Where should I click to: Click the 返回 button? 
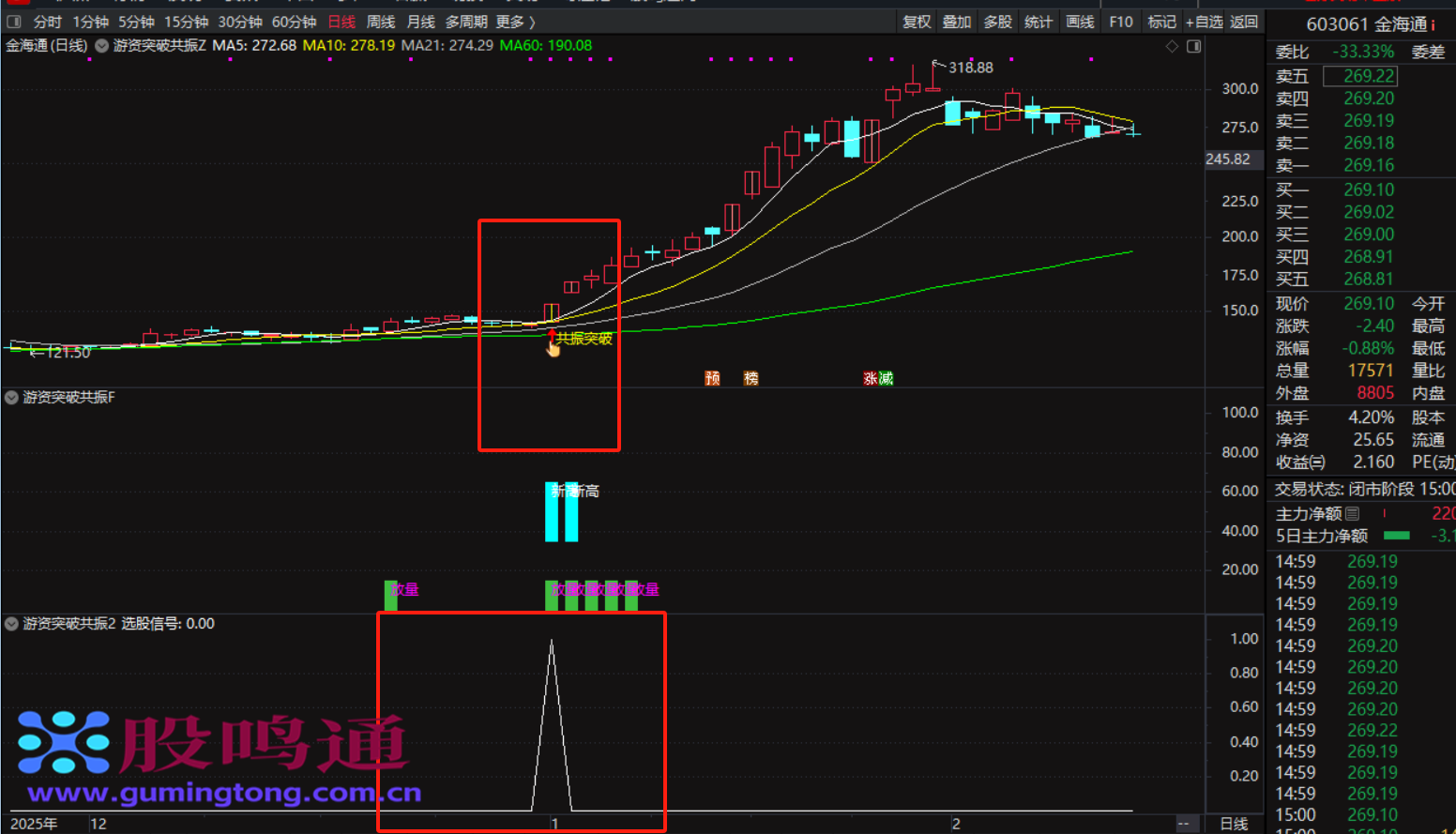click(1244, 22)
